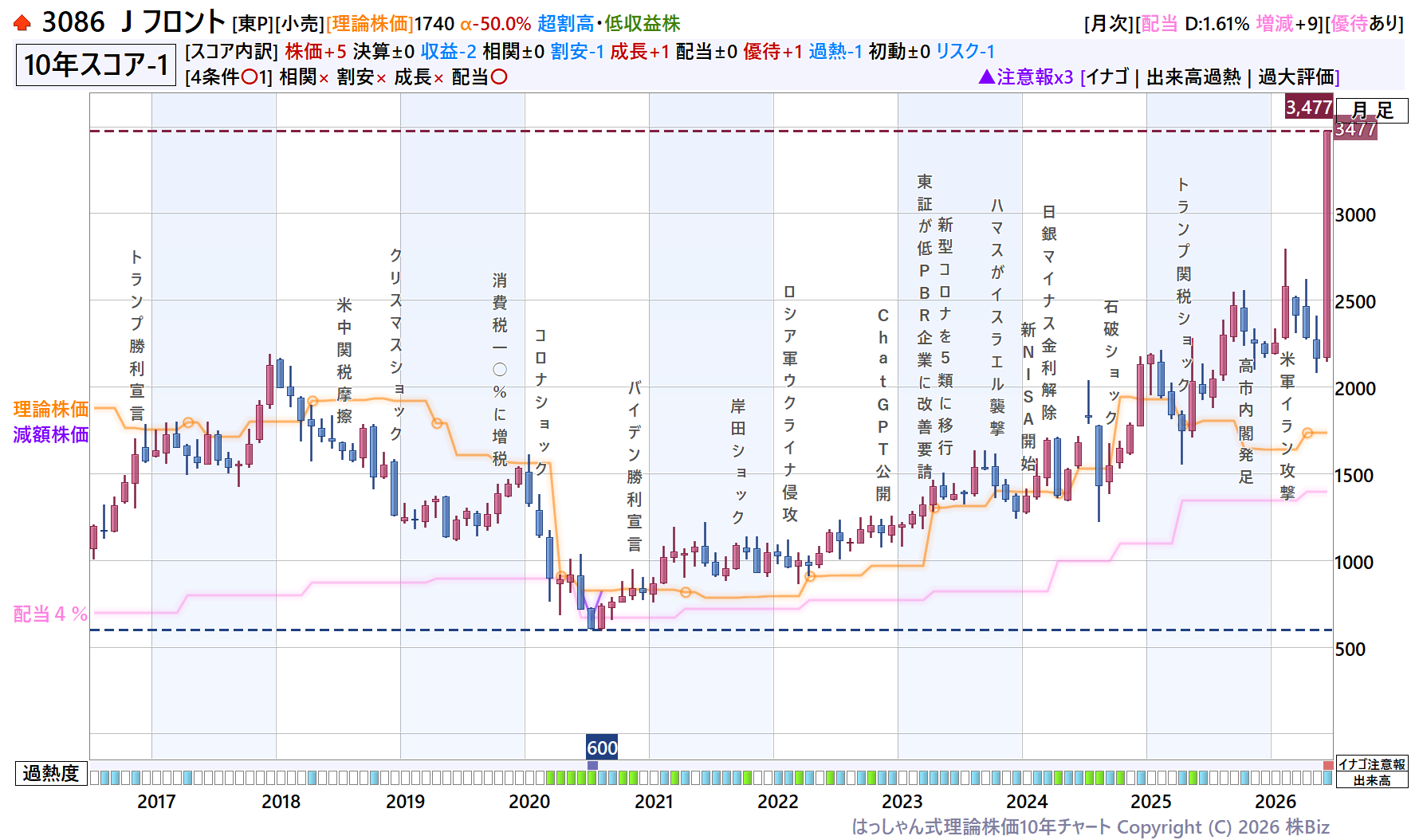Click the 岸田ショック event annotation
Image resolution: width=1419 pixels, height=840 pixels.
pos(738,462)
